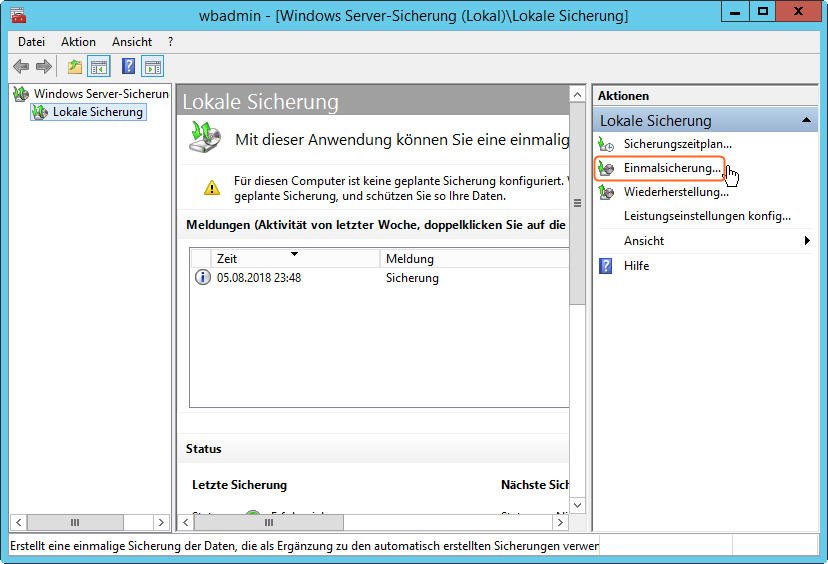Click the Meldung column header
The image size is (828, 564).
474,258
